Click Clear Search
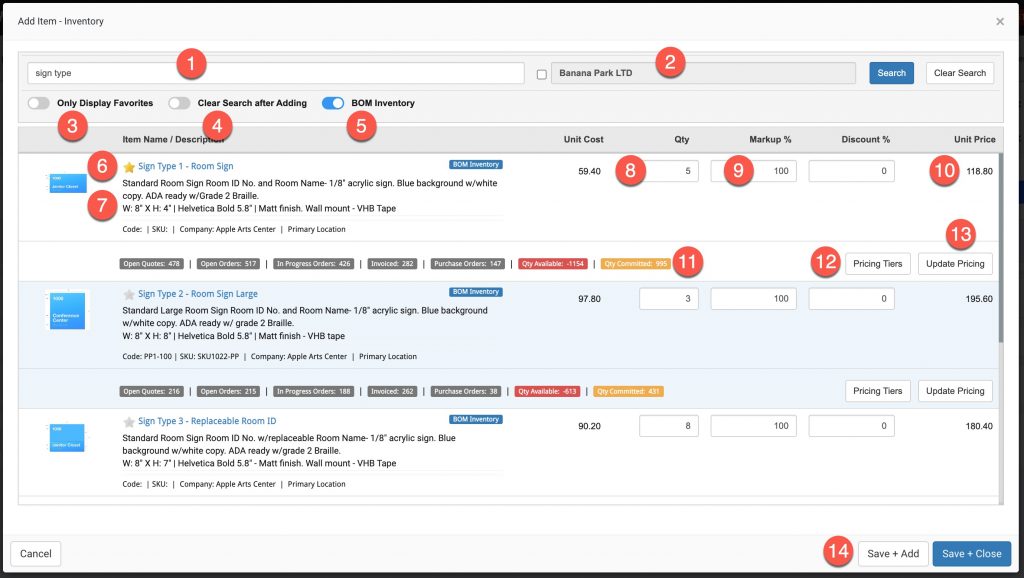The width and height of the screenshot is (1024, 578). 959,72
